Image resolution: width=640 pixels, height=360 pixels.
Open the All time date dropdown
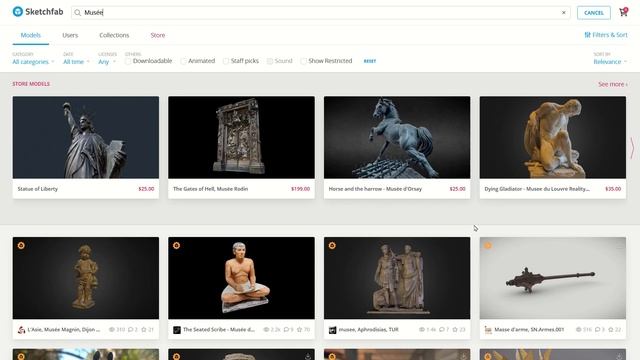coord(76,62)
